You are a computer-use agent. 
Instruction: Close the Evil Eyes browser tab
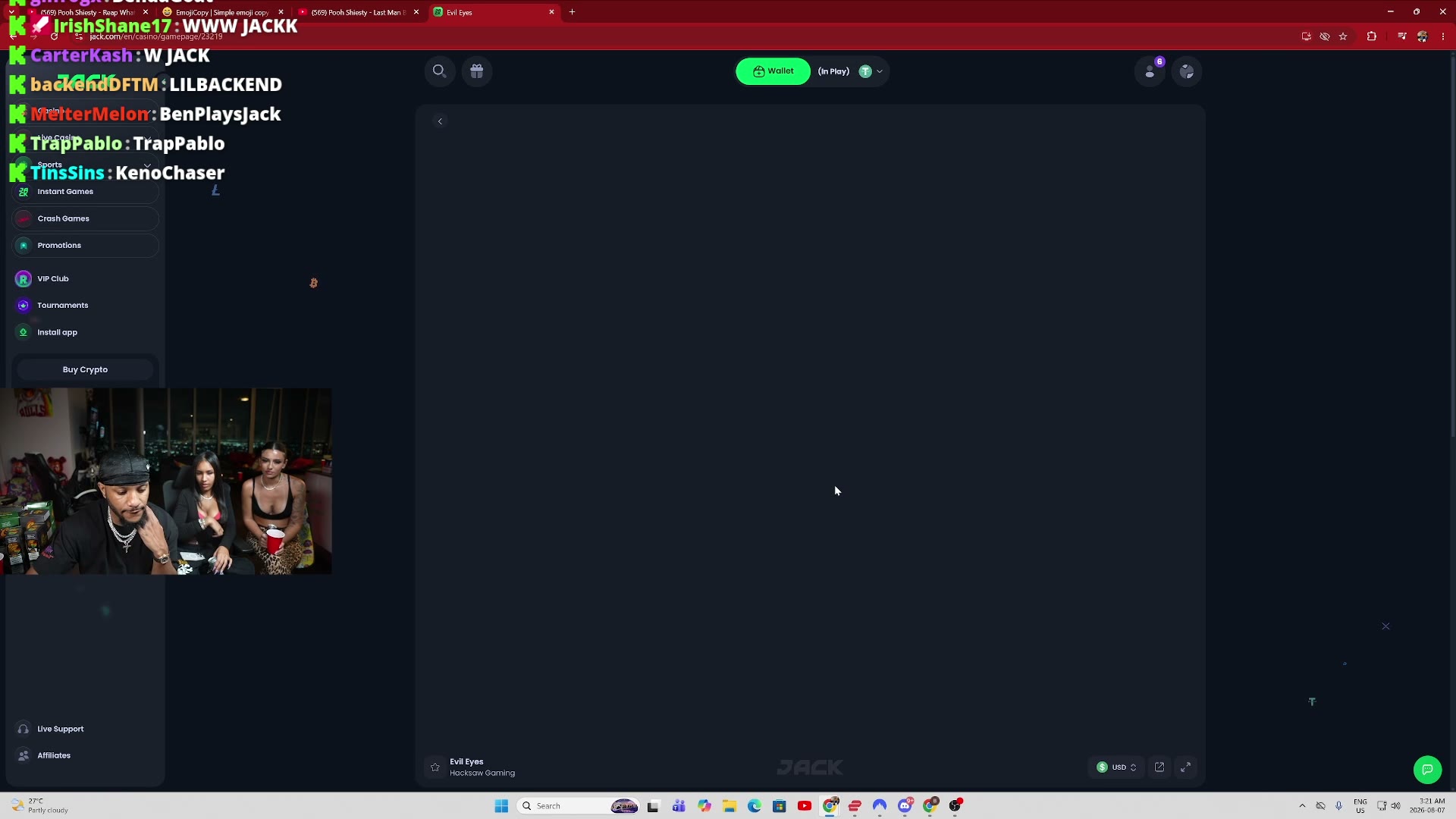(x=551, y=12)
